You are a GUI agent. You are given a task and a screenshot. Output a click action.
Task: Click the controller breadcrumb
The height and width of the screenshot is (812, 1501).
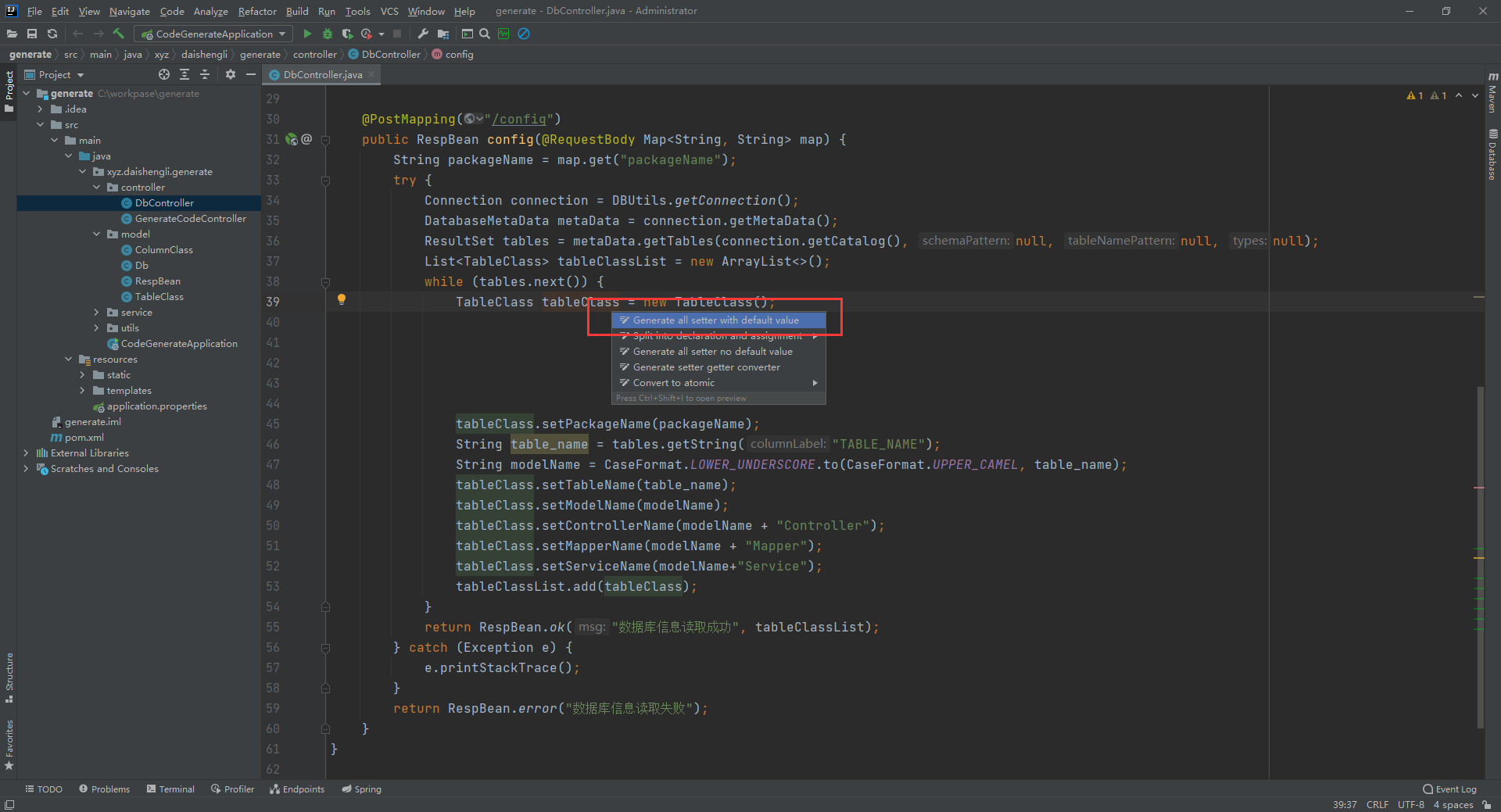315,54
